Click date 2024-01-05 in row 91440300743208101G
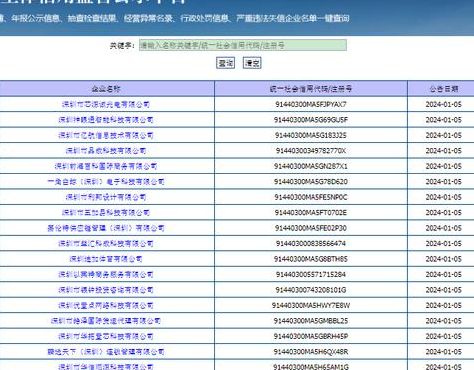The image size is (474, 370). pyautogui.click(x=443, y=290)
